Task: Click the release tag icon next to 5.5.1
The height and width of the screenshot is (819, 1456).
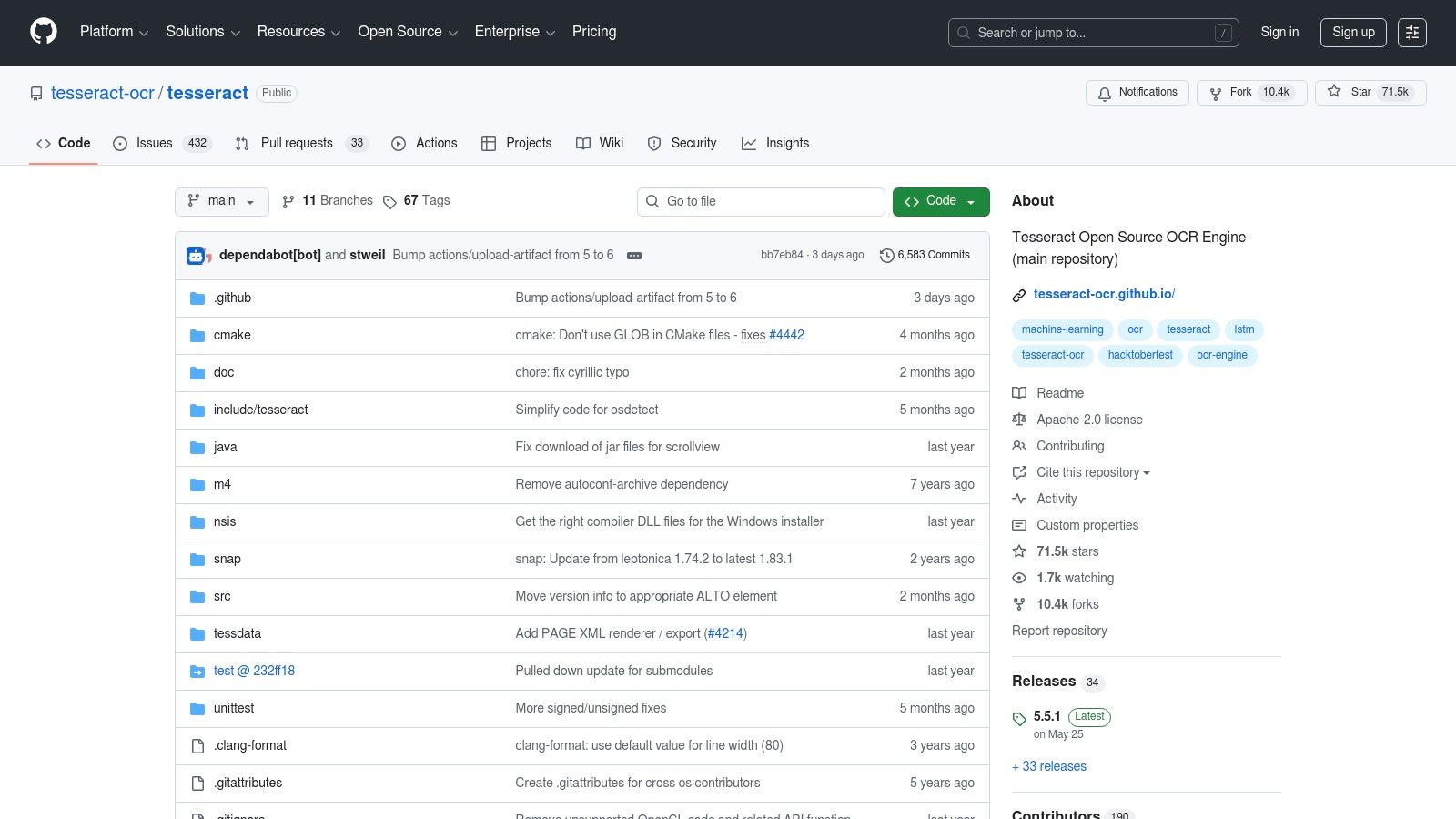Action: coord(1019,719)
